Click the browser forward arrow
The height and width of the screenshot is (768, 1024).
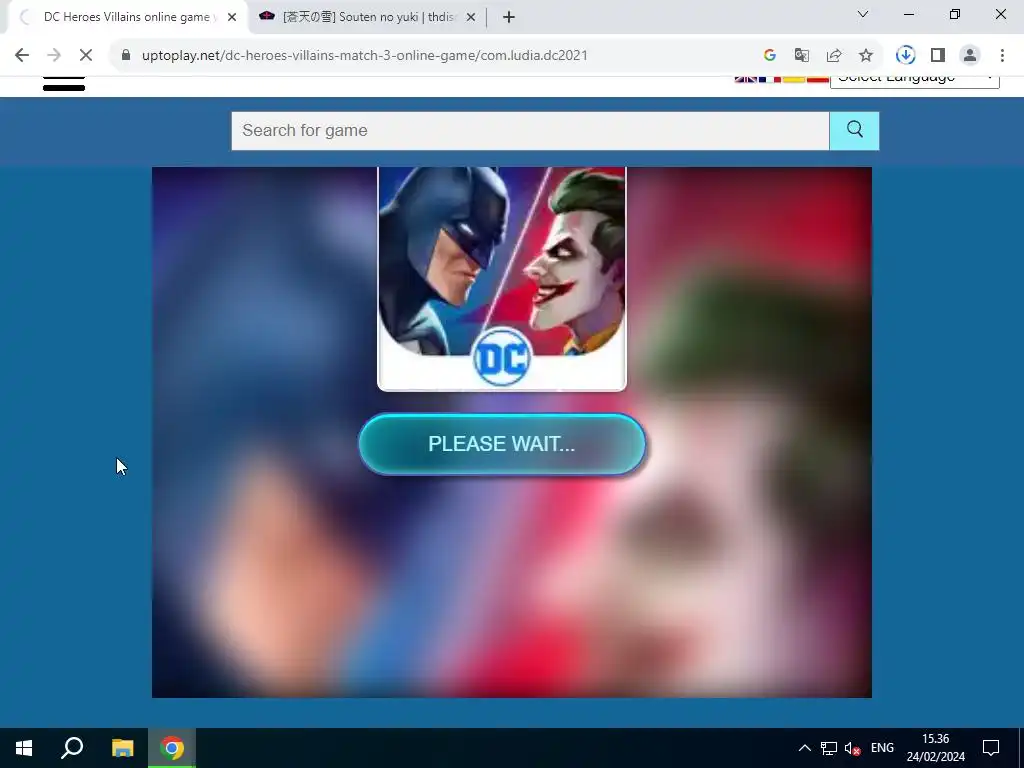coord(54,56)
